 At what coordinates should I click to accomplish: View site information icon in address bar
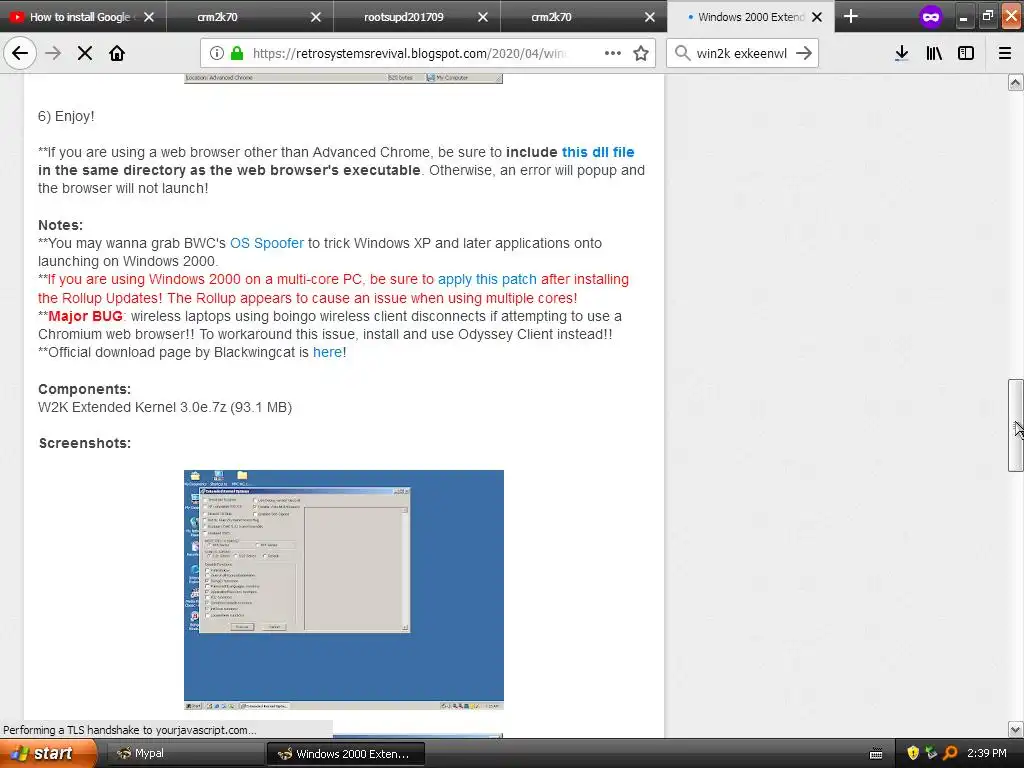pos(217,53)
